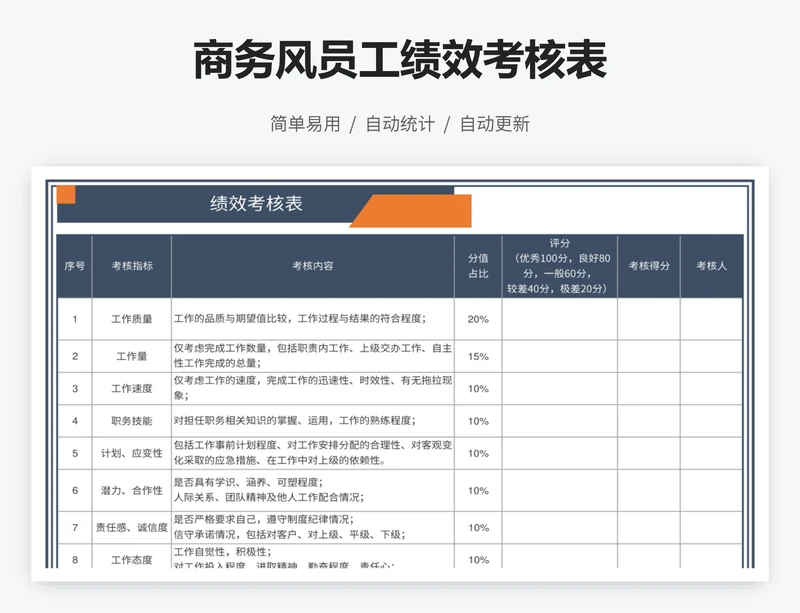
Task: Click the 责任感、诚信度 content description cell
Action: [313, 528]
